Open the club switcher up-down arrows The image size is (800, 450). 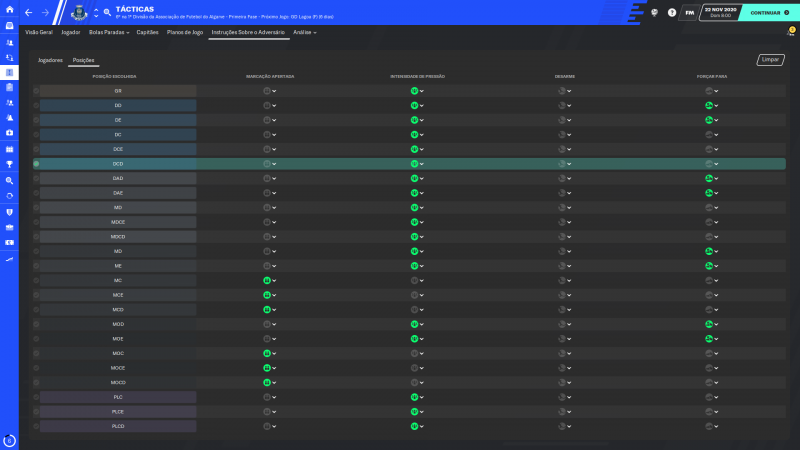(96, 13)
